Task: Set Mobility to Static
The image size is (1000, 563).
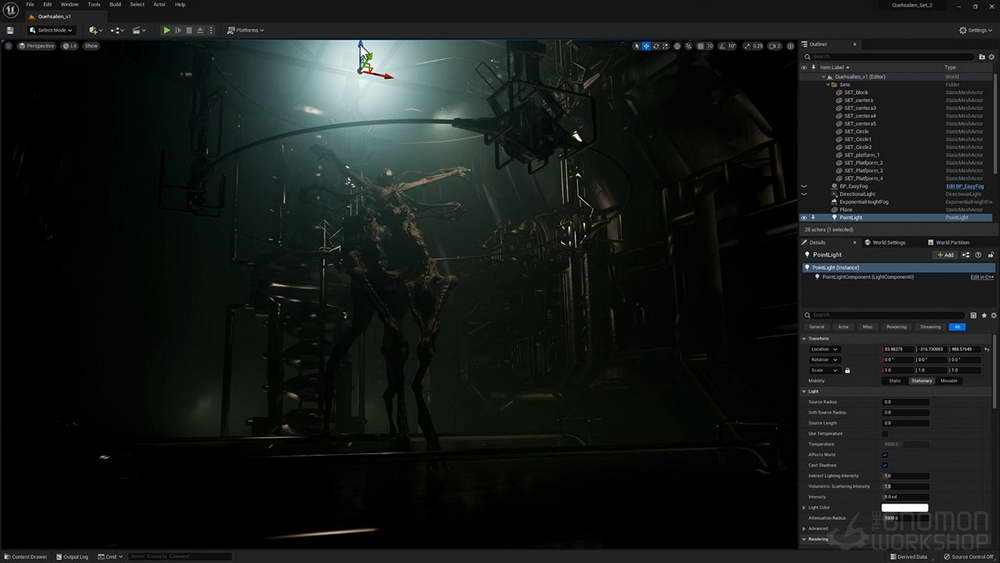Action: tap(895, 381)
